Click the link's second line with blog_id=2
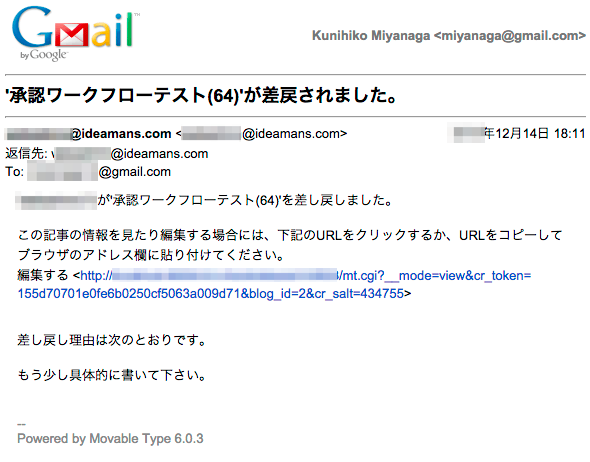590x462 pixels. 211,293
